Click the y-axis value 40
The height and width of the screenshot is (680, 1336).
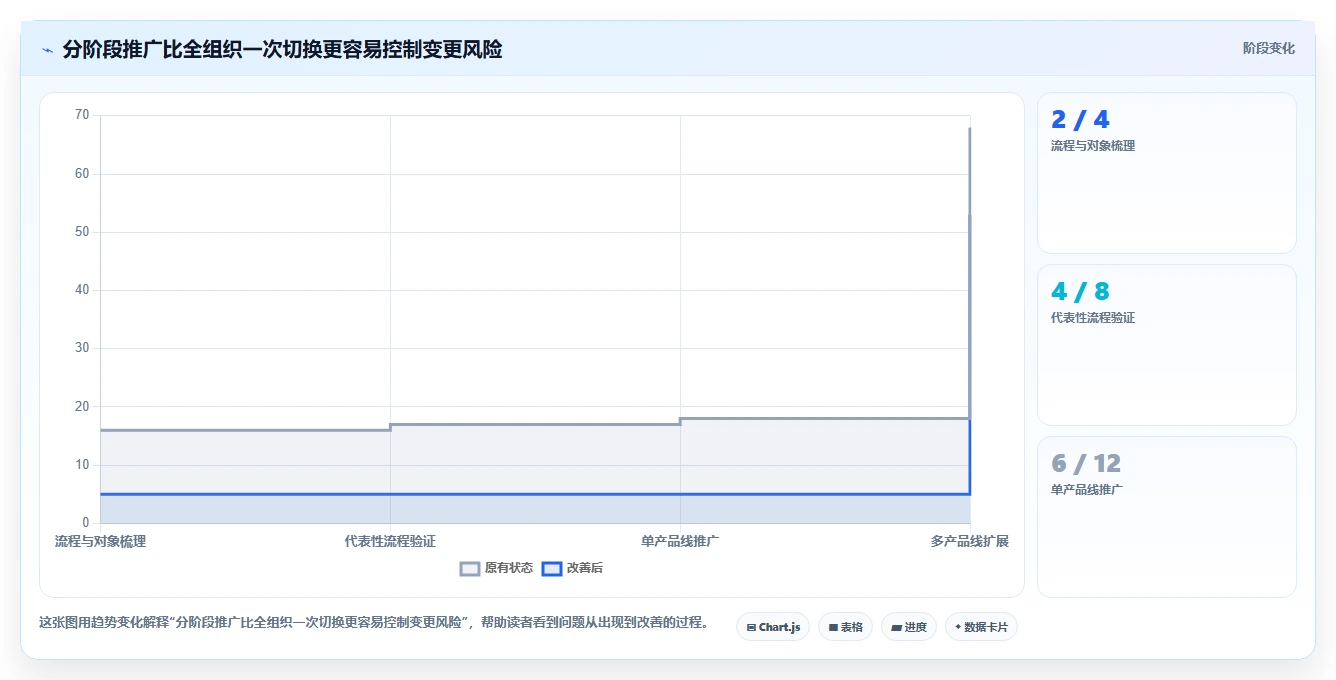[82, 290]
